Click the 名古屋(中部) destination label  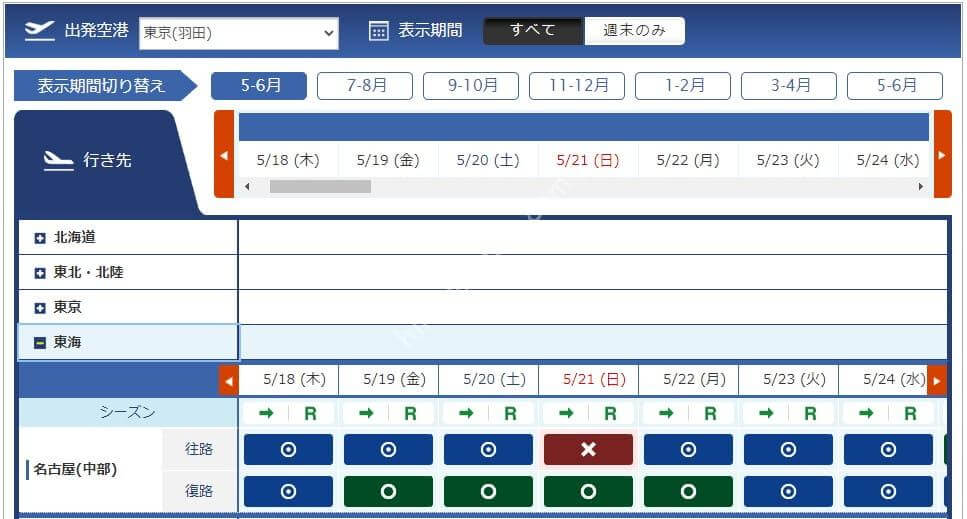pyautogui.click(x=75, y=470)
